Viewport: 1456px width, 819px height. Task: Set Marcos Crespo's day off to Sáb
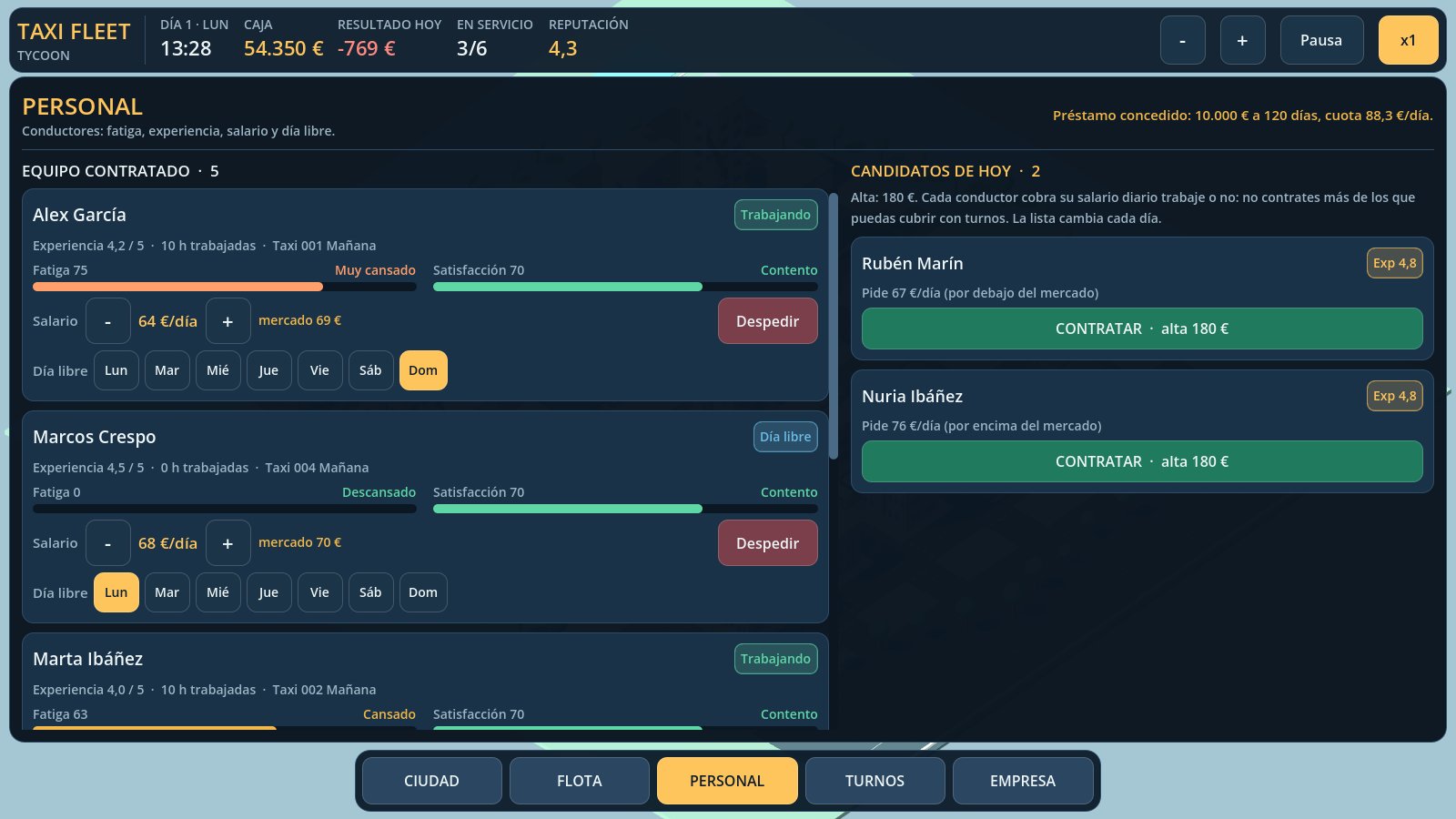coord(370,592)
